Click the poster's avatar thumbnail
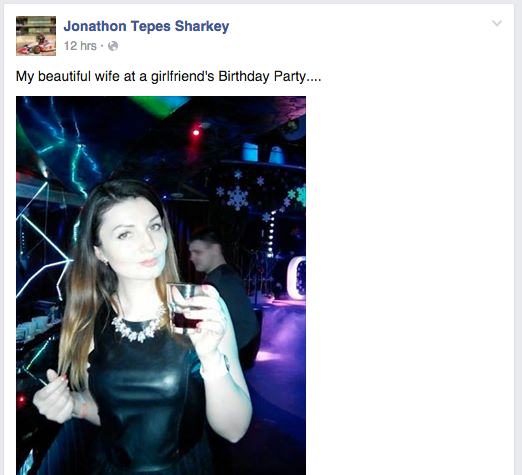This screenshot has height=475, width=522. coord(36,36)
